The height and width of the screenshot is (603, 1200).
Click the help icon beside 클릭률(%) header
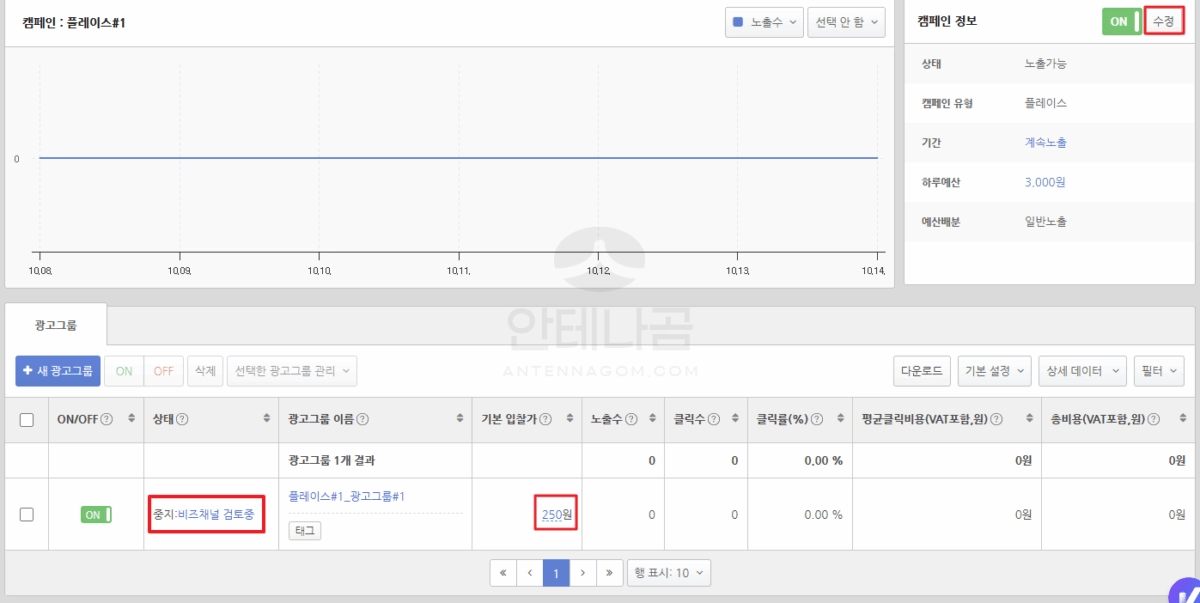pyautogui.click(x=816, y=420)
